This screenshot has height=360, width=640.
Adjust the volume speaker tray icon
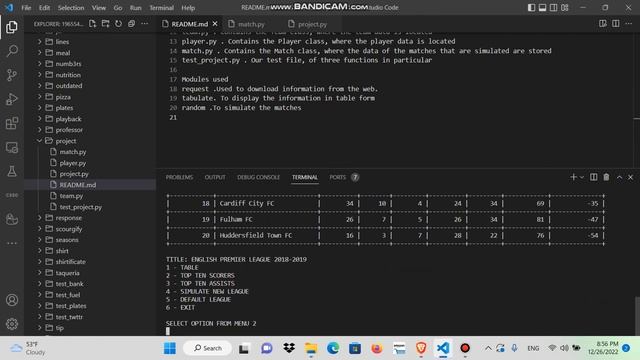tap(564, 348)
